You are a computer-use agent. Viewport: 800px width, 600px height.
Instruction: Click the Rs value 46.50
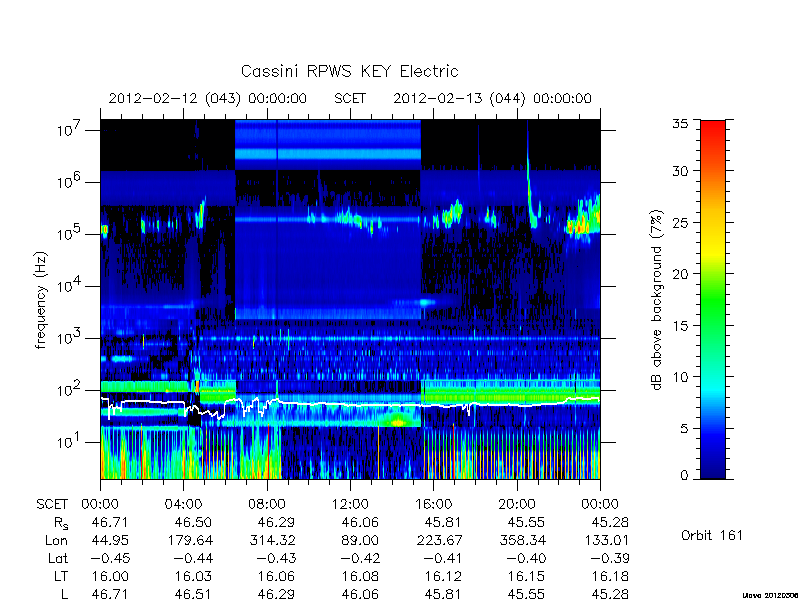tap(193, 522)
